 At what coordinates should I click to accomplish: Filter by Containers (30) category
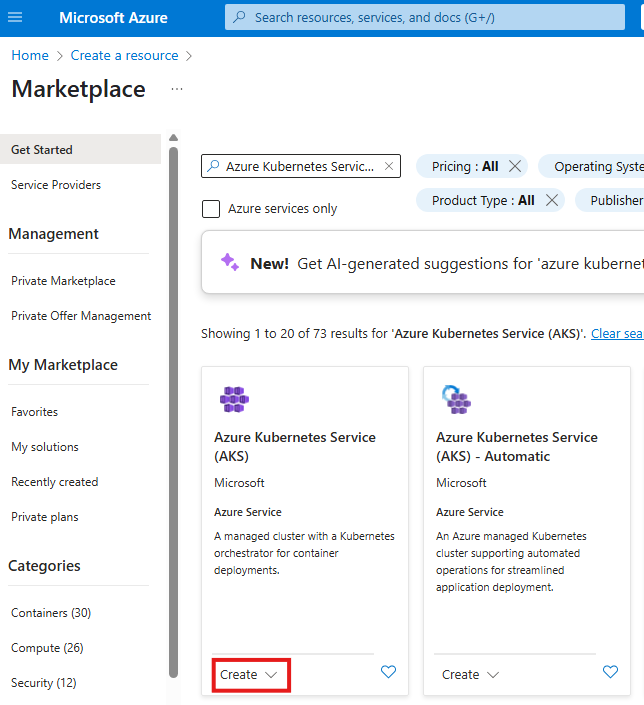tap(51, 613)
